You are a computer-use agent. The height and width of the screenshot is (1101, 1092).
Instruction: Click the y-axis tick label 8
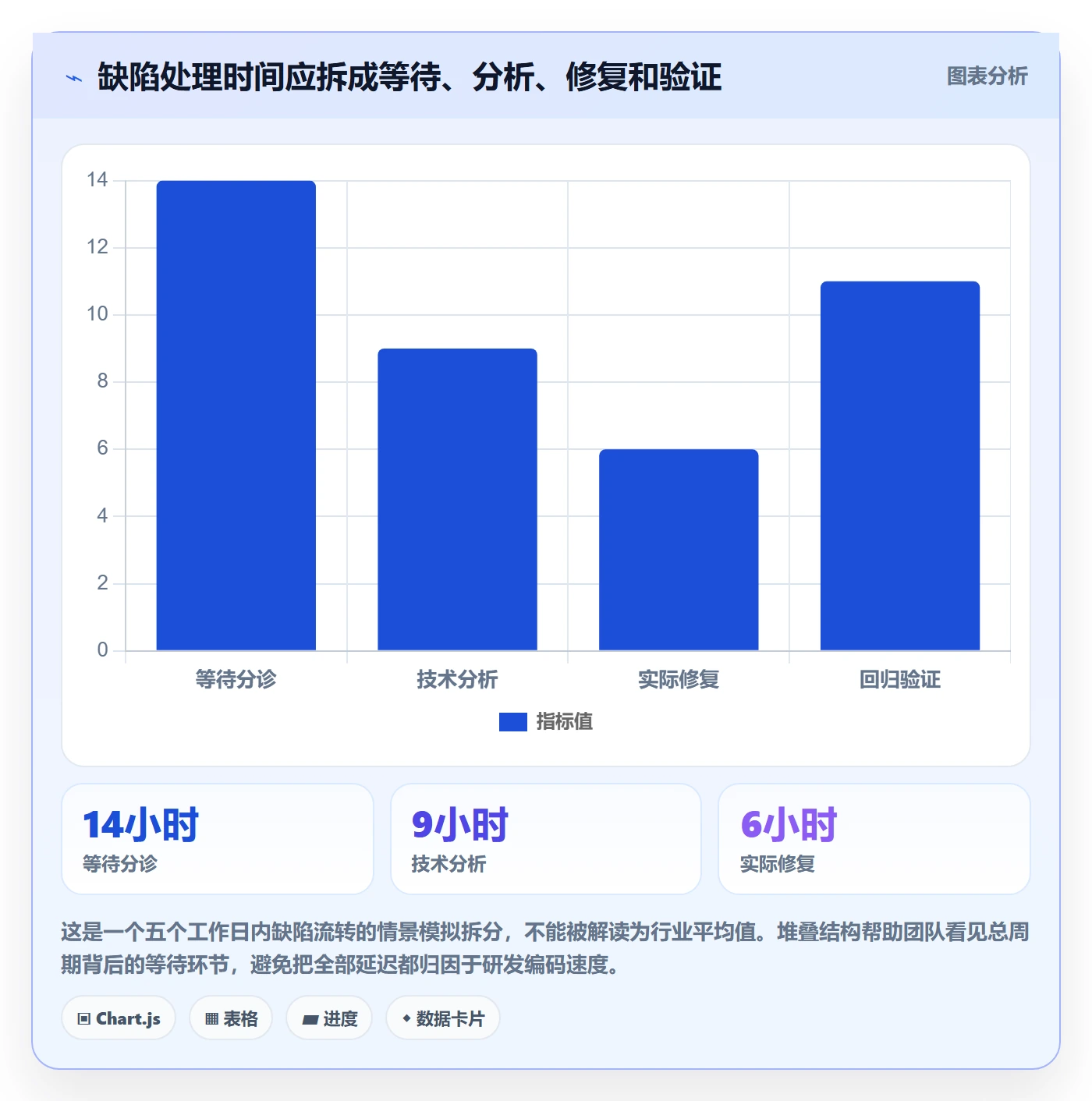click(102, 381)
